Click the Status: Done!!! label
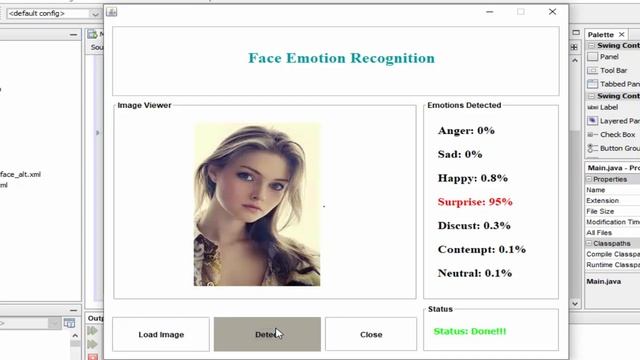The image size is (640, 360). 470,331
